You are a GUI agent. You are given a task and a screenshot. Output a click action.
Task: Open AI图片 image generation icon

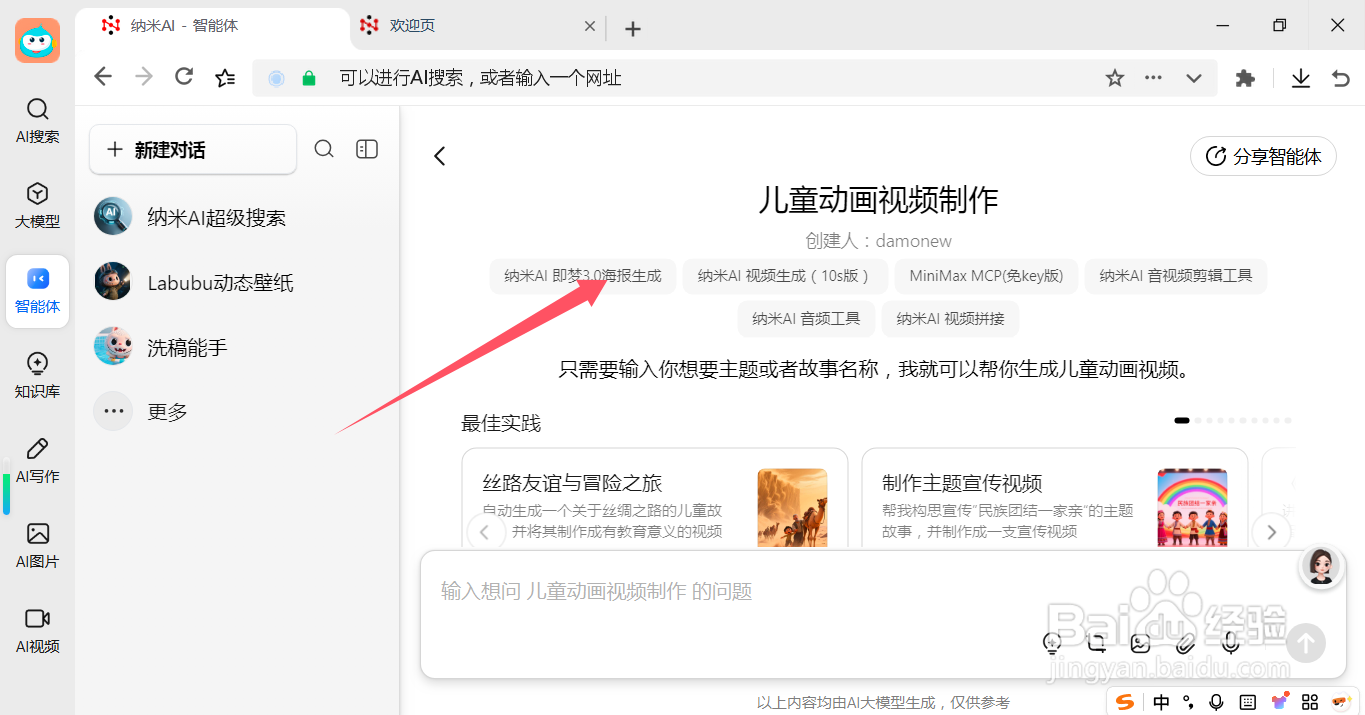click(37, 545)
